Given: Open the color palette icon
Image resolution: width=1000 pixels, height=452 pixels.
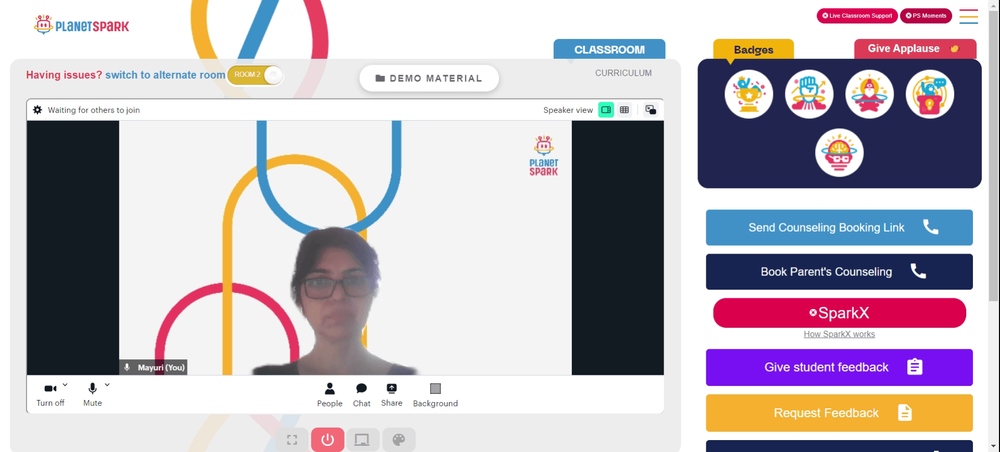Looking at the screenshot, I should pos(399,440).
